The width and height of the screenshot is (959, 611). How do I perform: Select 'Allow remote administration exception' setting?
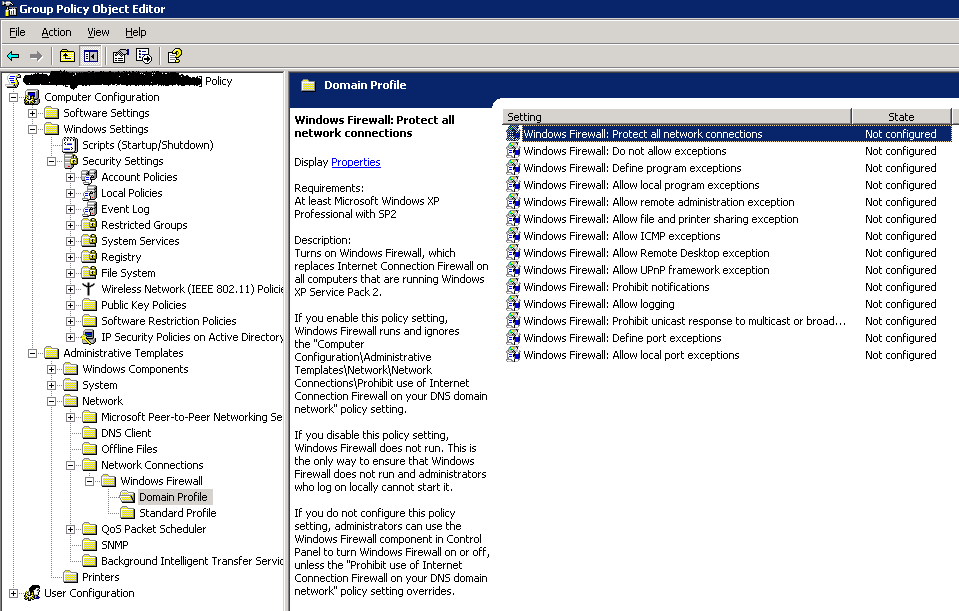[659, 202]
